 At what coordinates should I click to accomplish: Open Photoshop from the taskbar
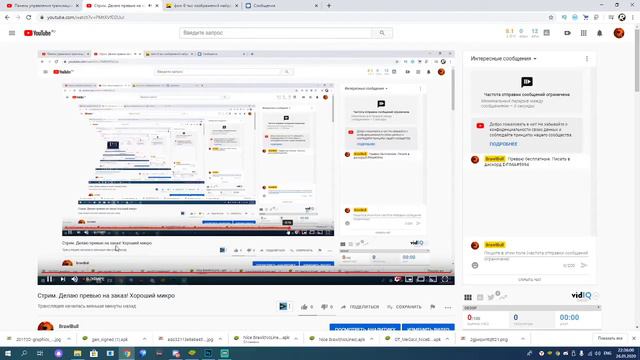[208, 353]
